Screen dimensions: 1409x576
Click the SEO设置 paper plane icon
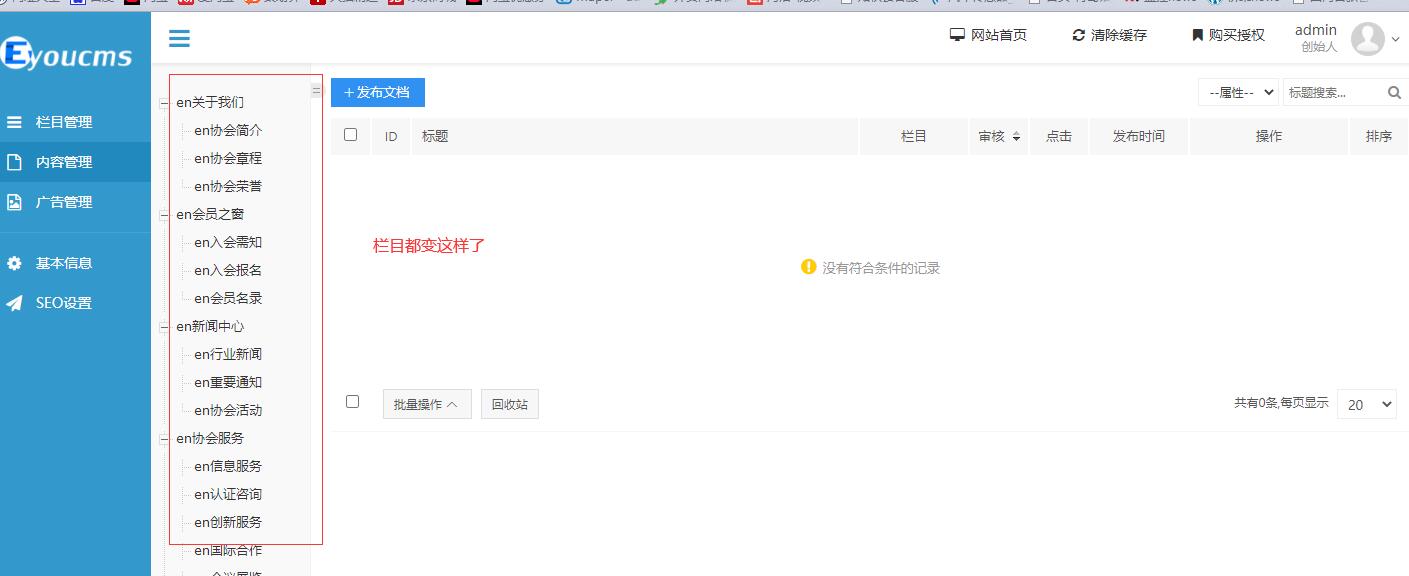(x=14, y=303)
